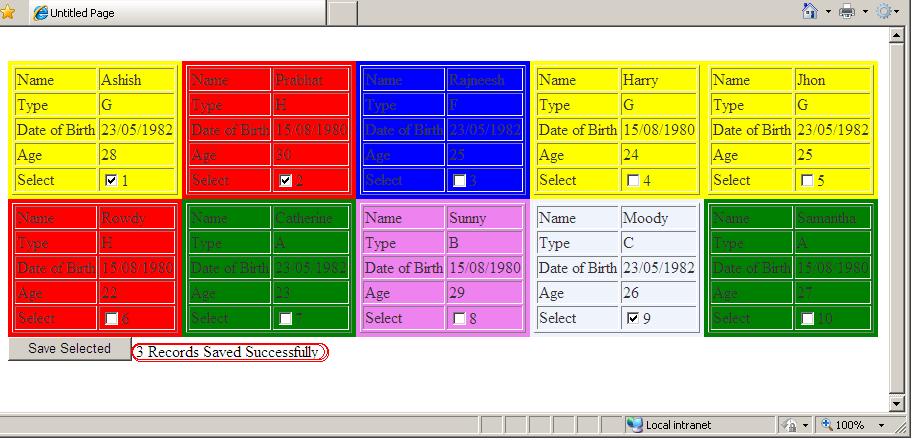Click the security lock icon in status bar
Image resolution: width=913 pixels, height=440 pixels.
[791, 425]
